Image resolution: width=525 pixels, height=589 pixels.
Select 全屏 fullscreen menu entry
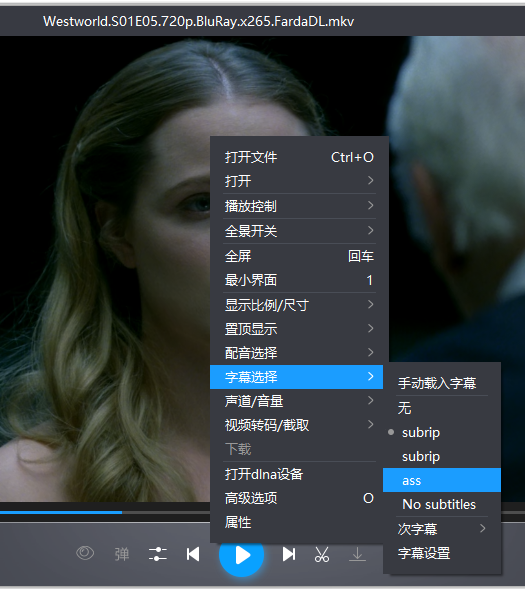(299, 256)
